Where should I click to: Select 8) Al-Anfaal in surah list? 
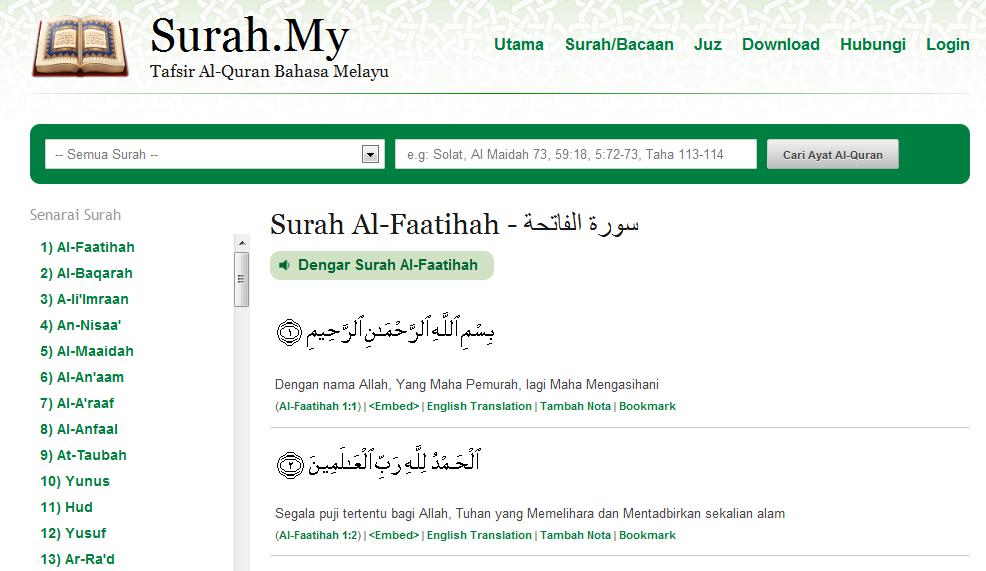coord(79,430)
